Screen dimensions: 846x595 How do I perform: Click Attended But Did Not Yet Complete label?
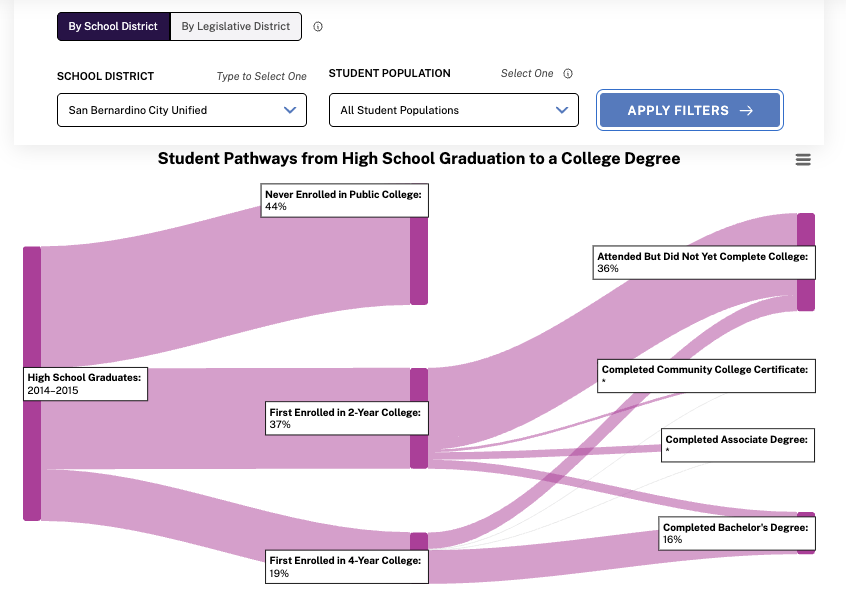point(703,262)
